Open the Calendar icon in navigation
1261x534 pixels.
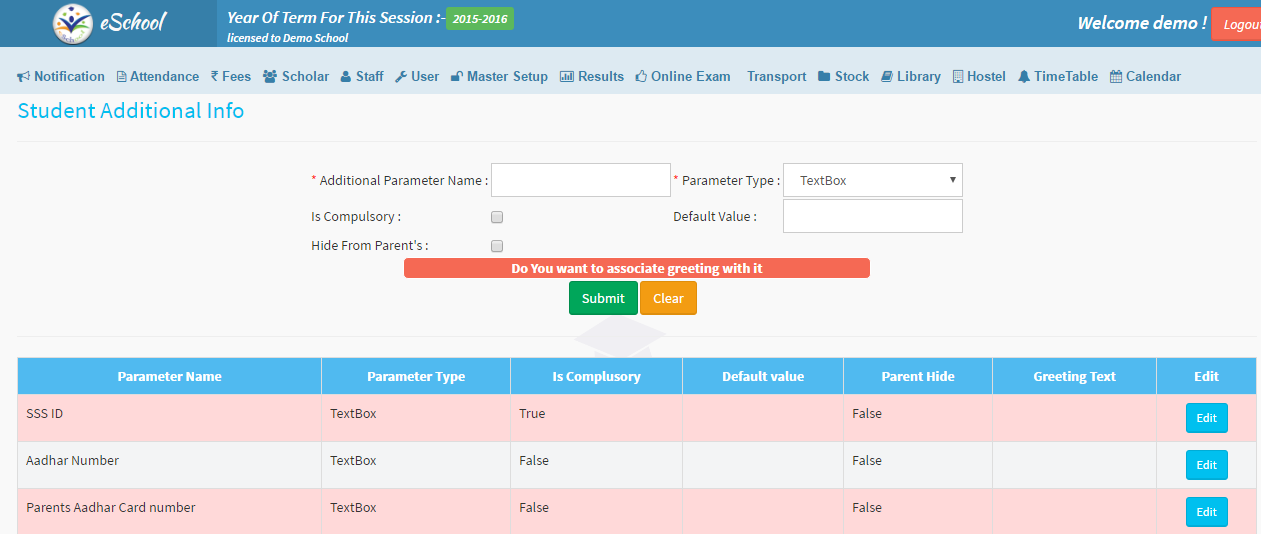[1115, 77]
